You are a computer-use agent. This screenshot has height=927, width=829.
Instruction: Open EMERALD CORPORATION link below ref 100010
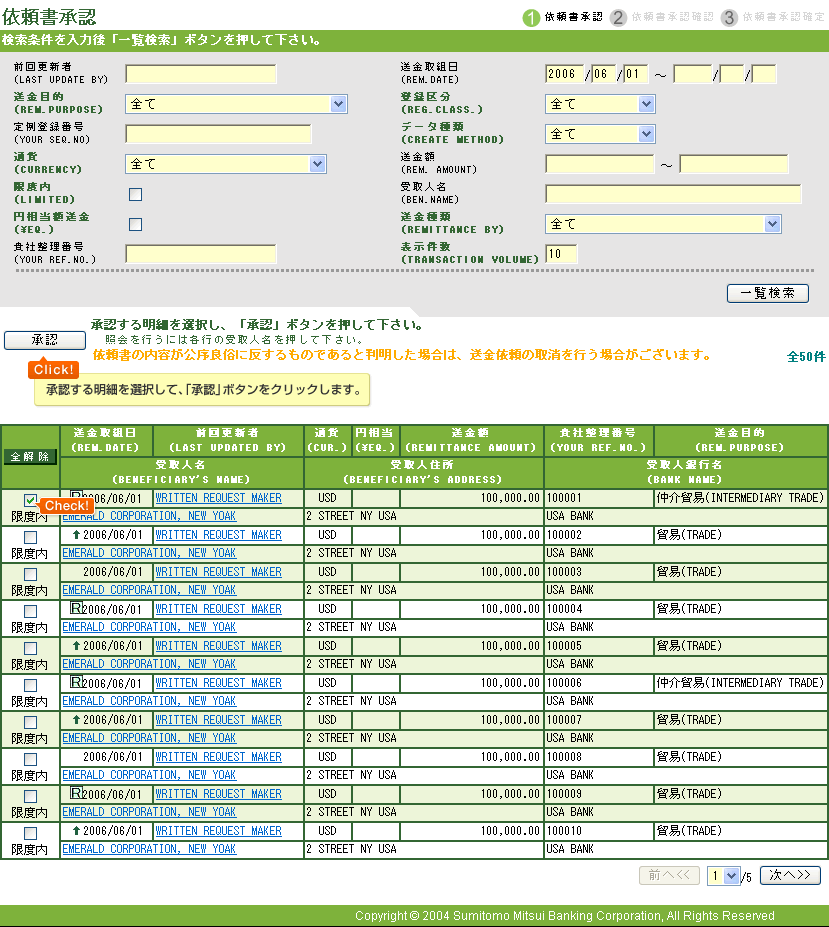pyautogui.click(x=149, y=849)
